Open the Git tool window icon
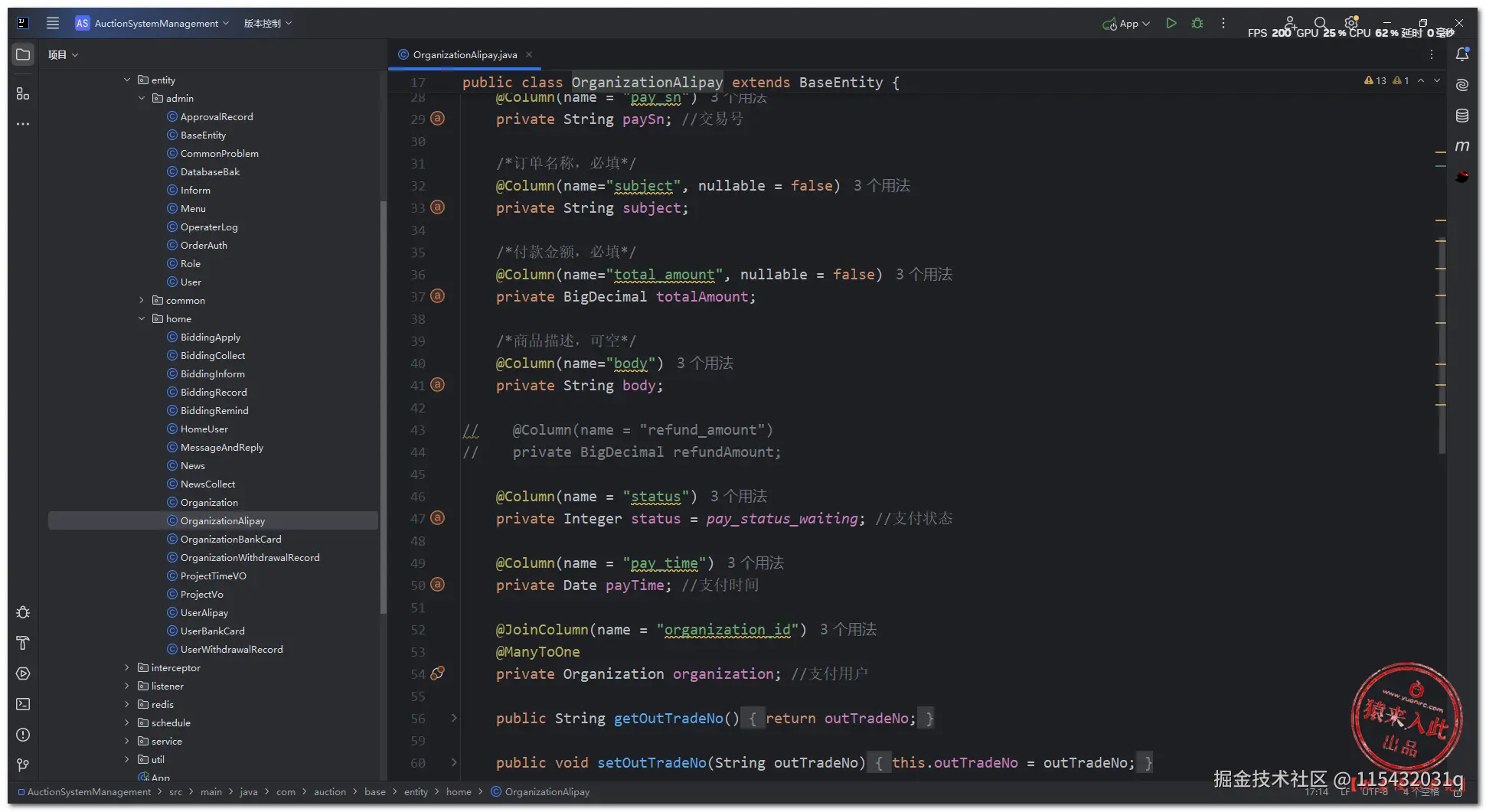This screenshot has width=1486, height=812. tap(23, 765)
